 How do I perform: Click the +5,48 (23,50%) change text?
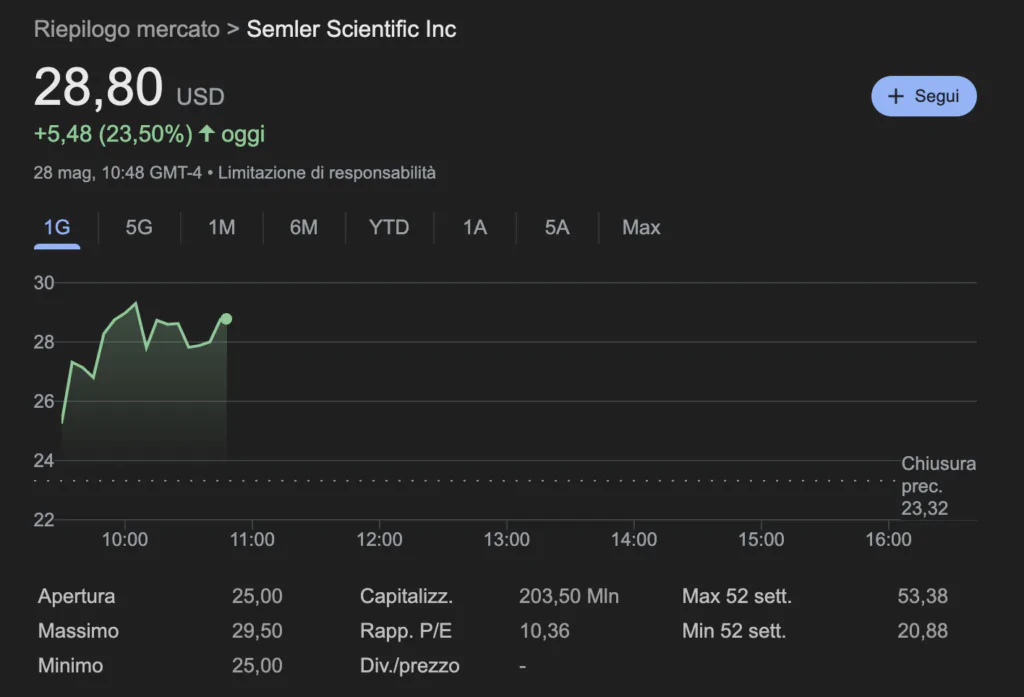(x=113, y=134)
